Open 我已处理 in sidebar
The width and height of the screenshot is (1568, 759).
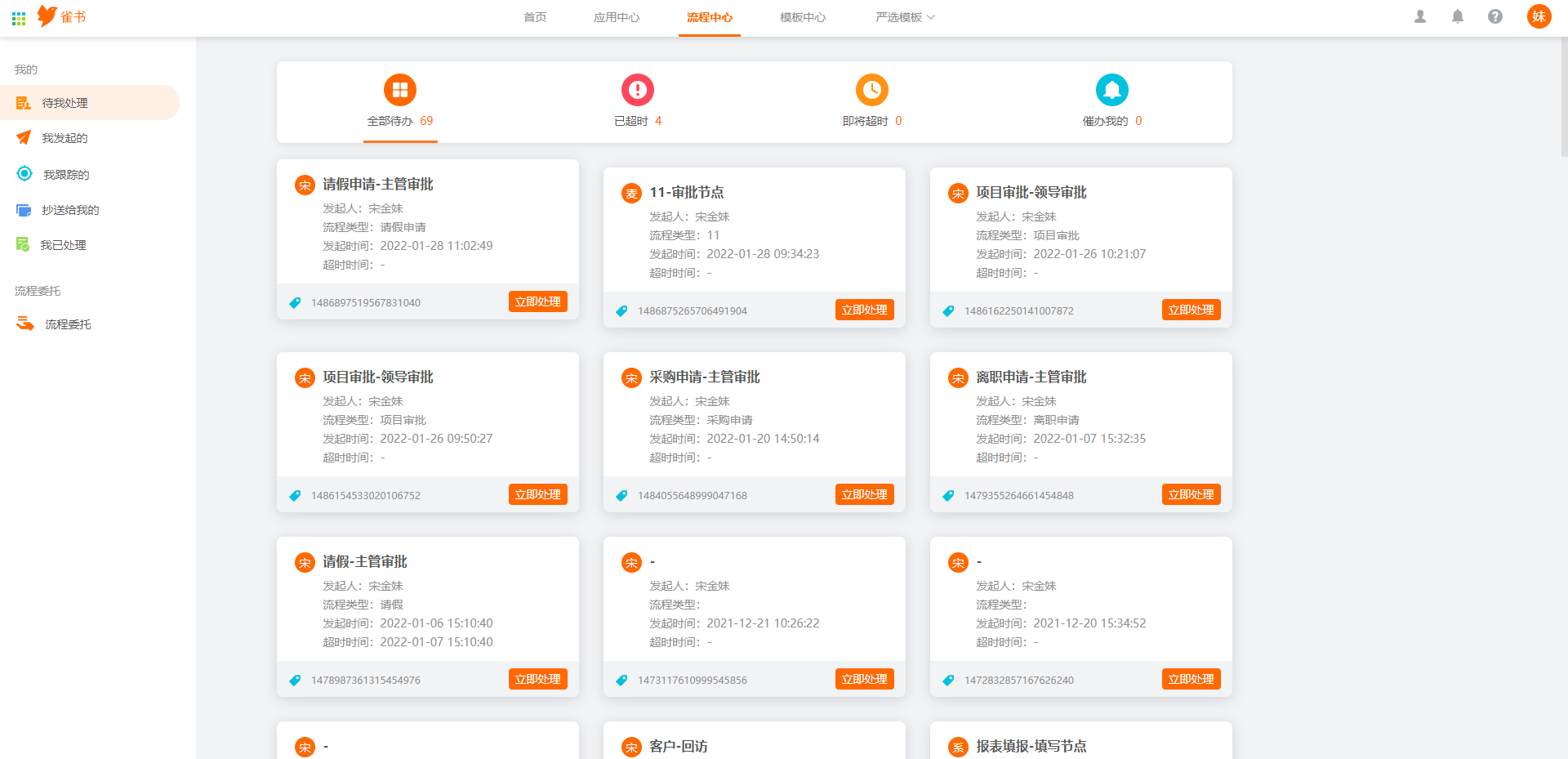pyautogui.click(x=90, y=245)
